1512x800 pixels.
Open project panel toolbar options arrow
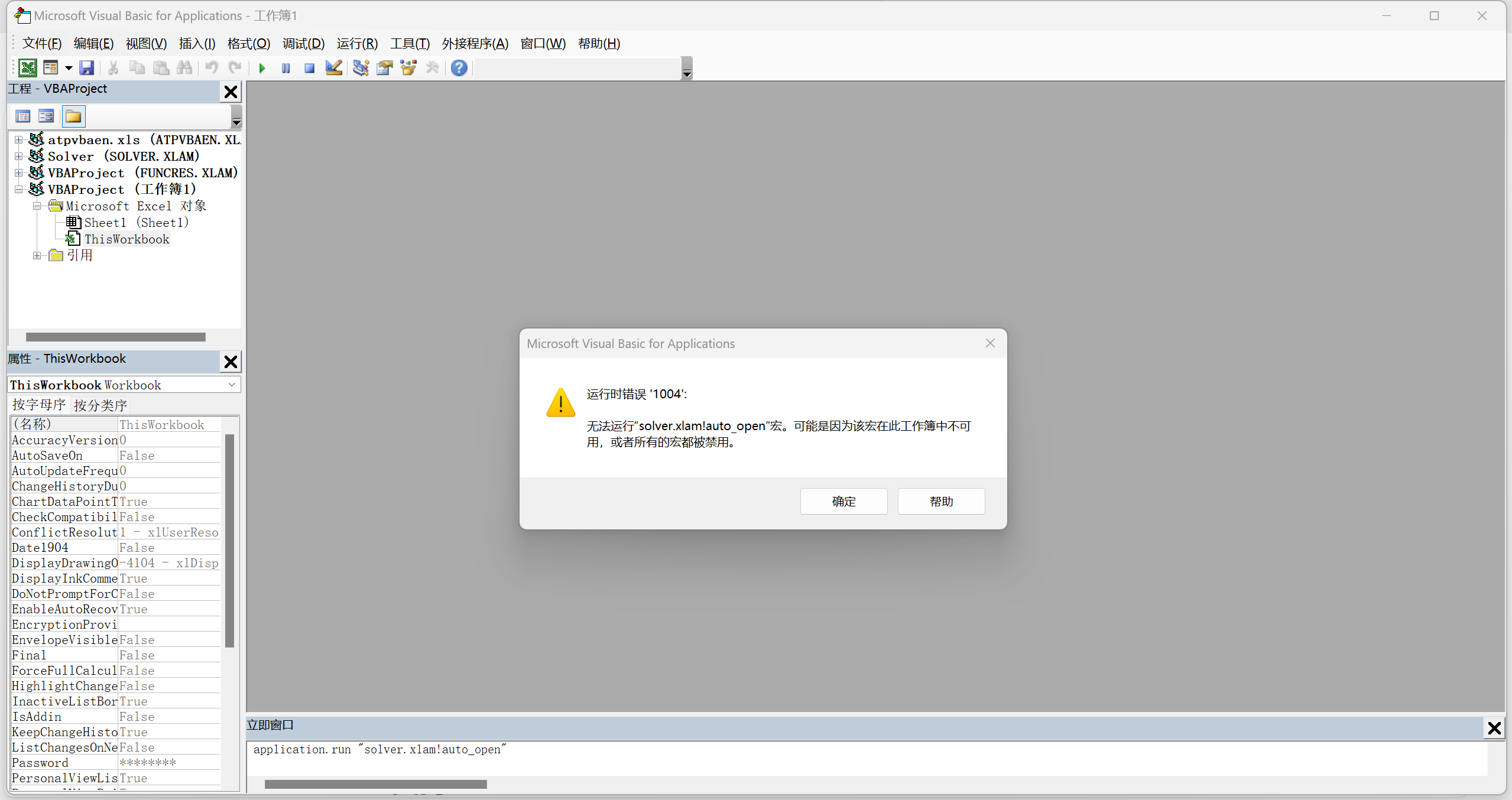point(236,116)
